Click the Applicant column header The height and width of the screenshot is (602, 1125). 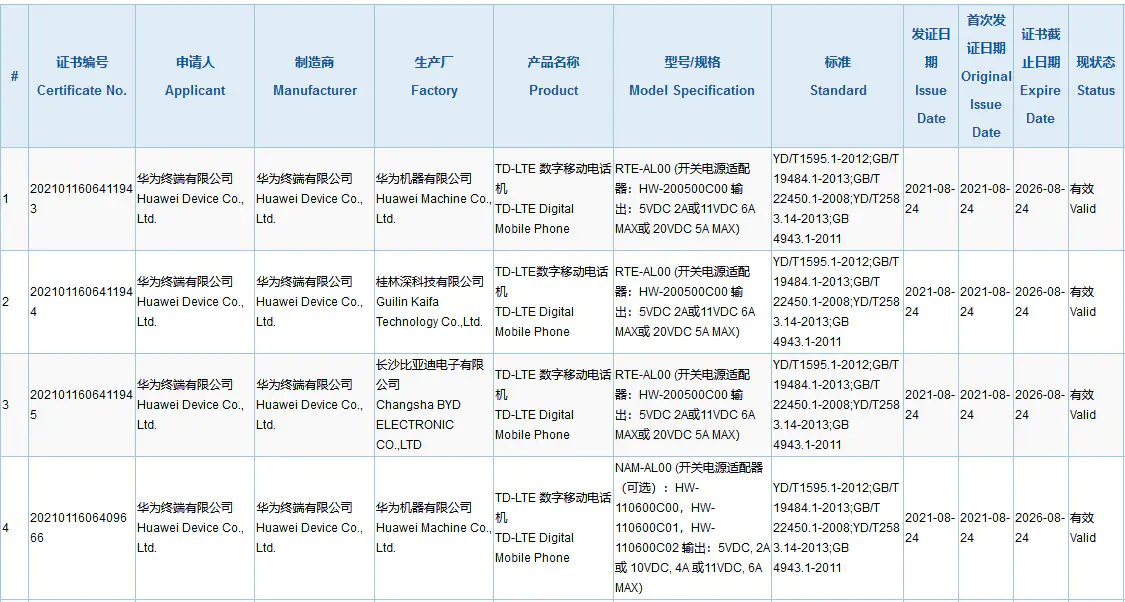click(x=194, y=76)
